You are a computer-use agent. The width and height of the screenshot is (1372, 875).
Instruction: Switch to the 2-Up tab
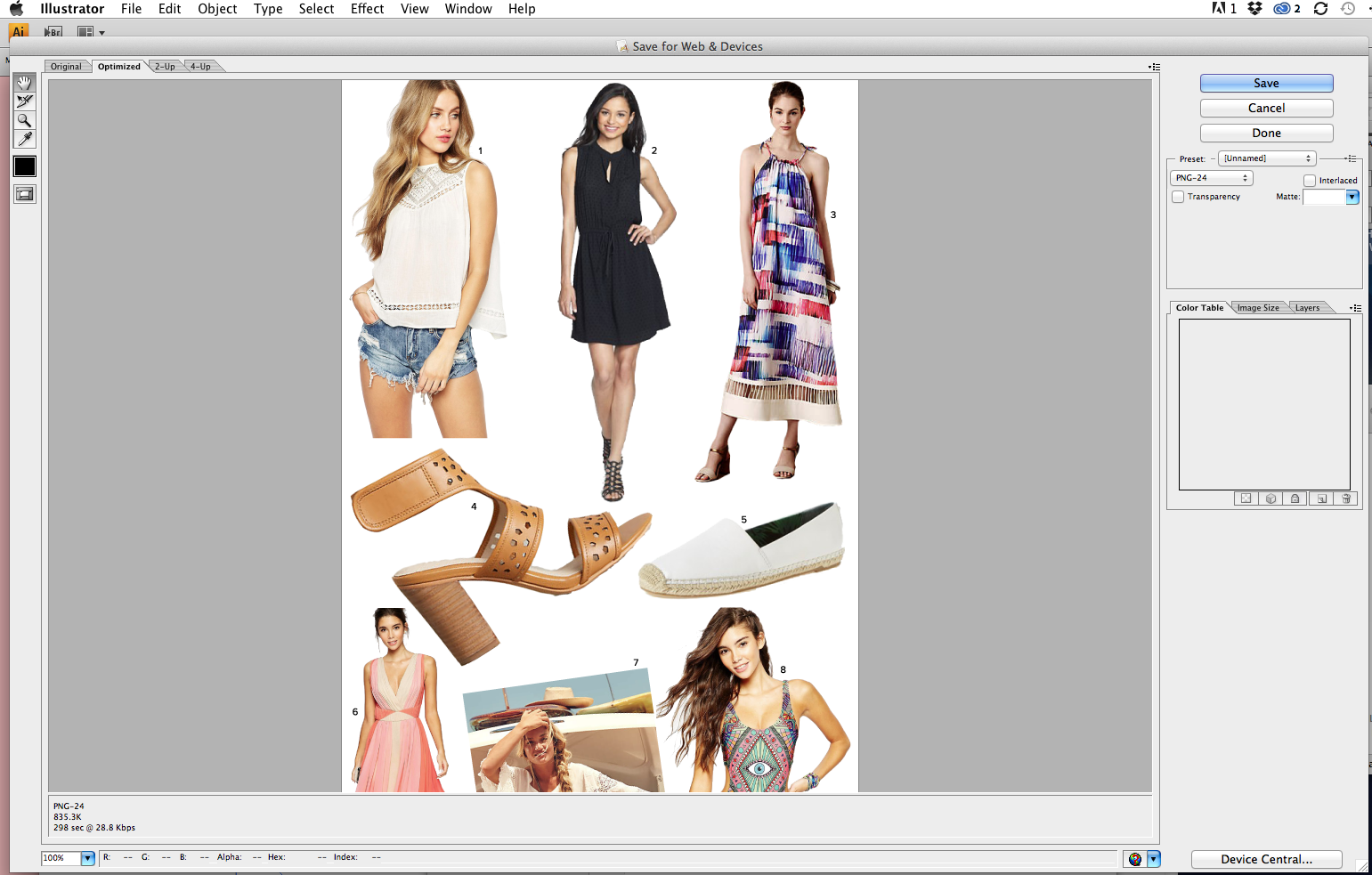tap(165, 67)
